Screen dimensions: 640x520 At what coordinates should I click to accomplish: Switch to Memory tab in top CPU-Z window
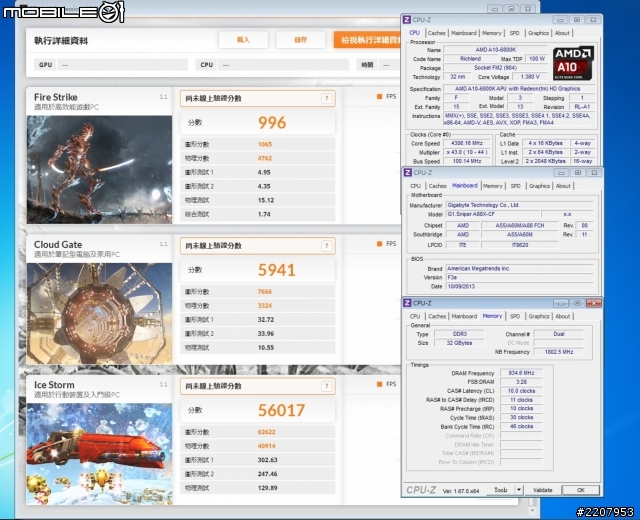pyautogui.click(x=491, y=33)
